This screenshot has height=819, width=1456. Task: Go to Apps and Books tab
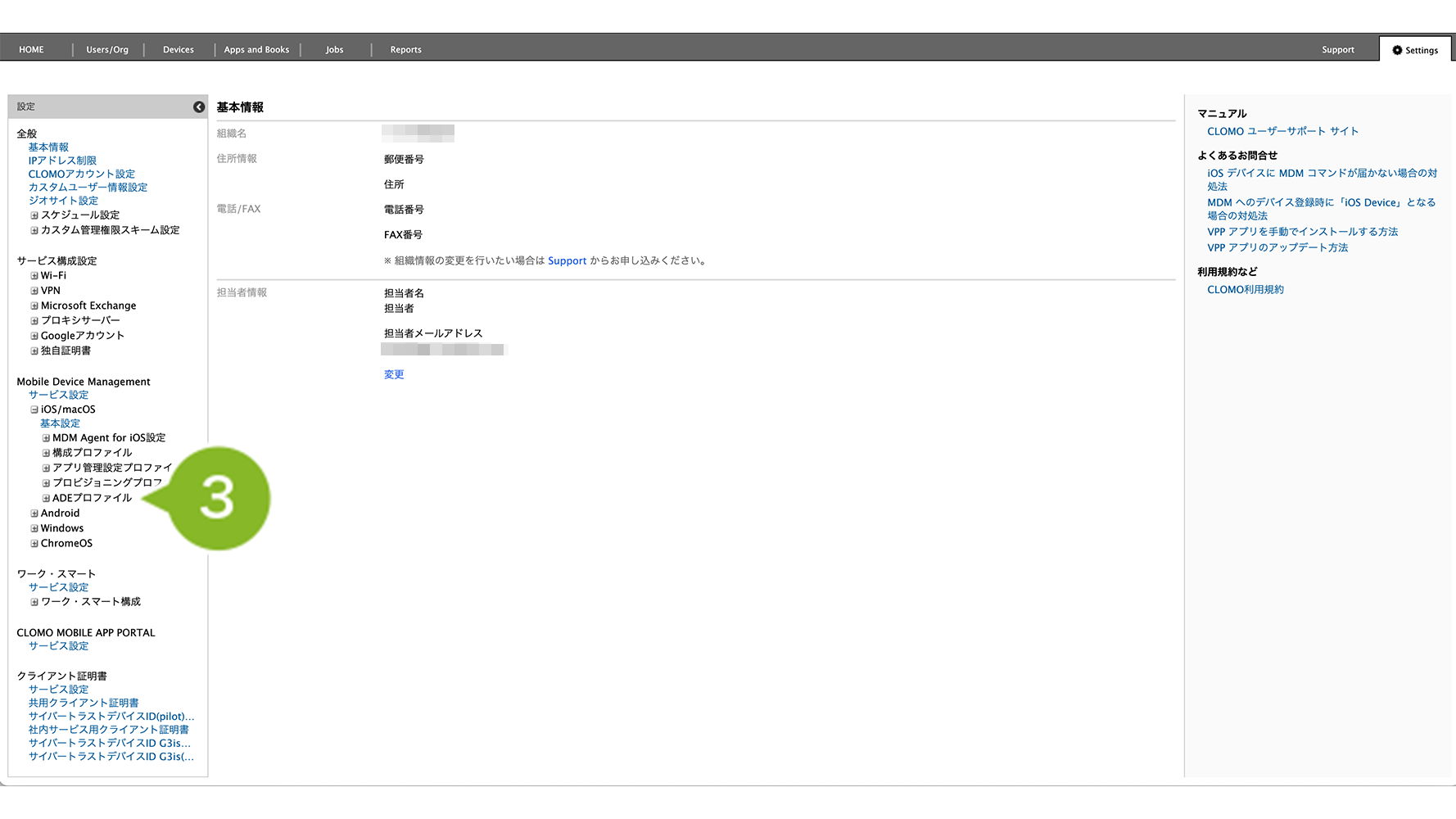click(x=256, y=50)
